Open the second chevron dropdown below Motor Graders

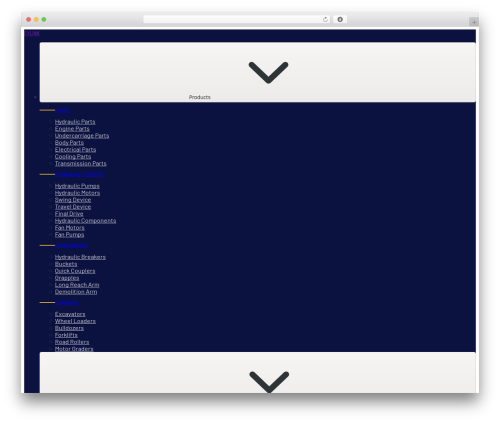257,373
